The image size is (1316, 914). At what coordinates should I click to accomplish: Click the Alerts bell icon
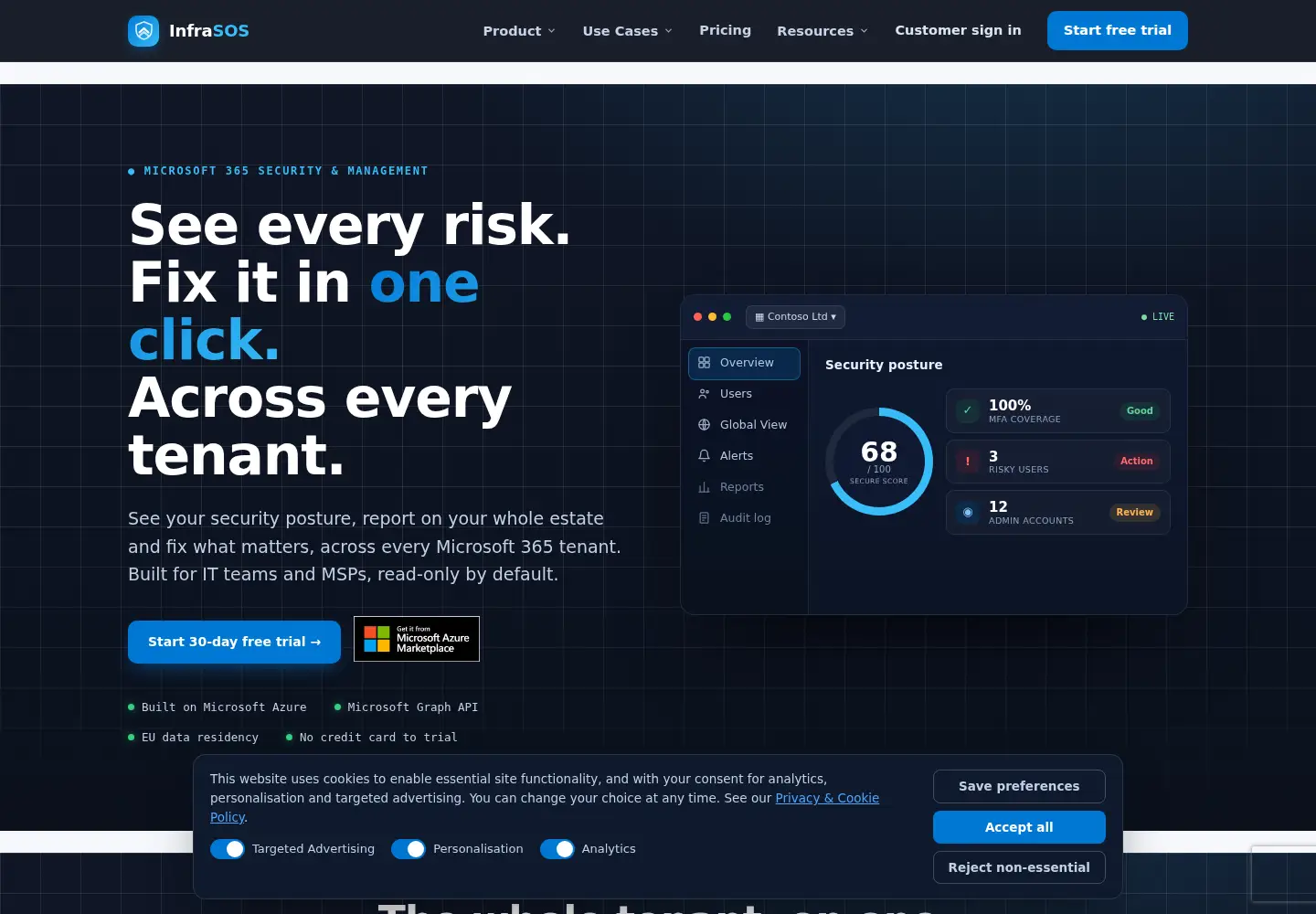704,456
